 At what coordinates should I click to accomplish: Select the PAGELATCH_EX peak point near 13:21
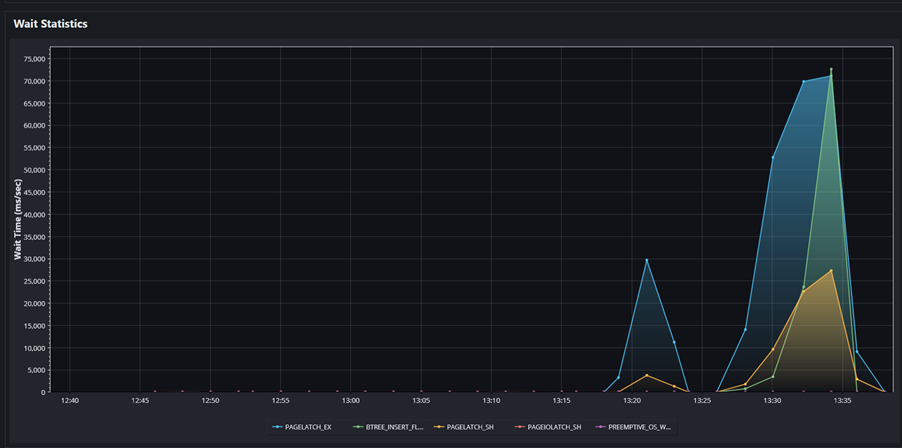click(647, 260)
